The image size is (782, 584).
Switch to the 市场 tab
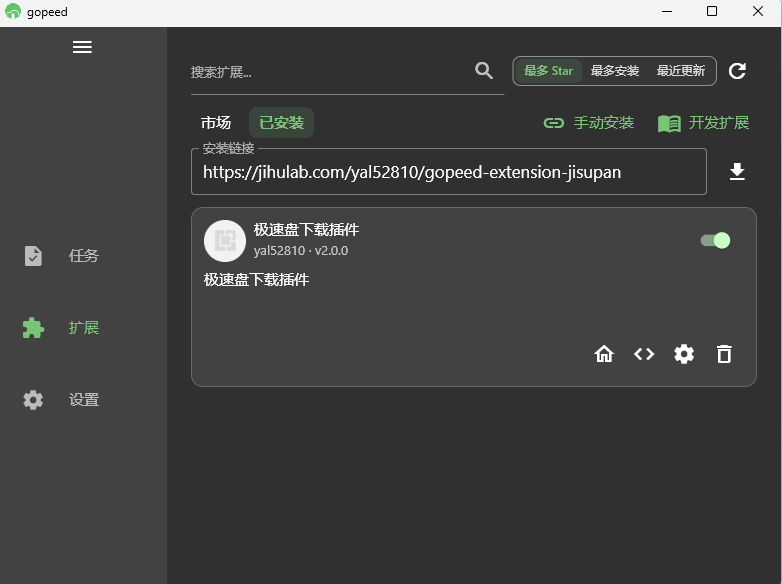[216, 123]
